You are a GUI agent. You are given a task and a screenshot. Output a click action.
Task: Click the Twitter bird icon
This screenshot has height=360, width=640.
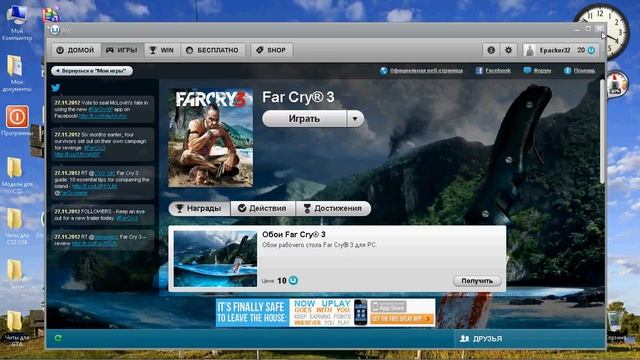point(56,87)
